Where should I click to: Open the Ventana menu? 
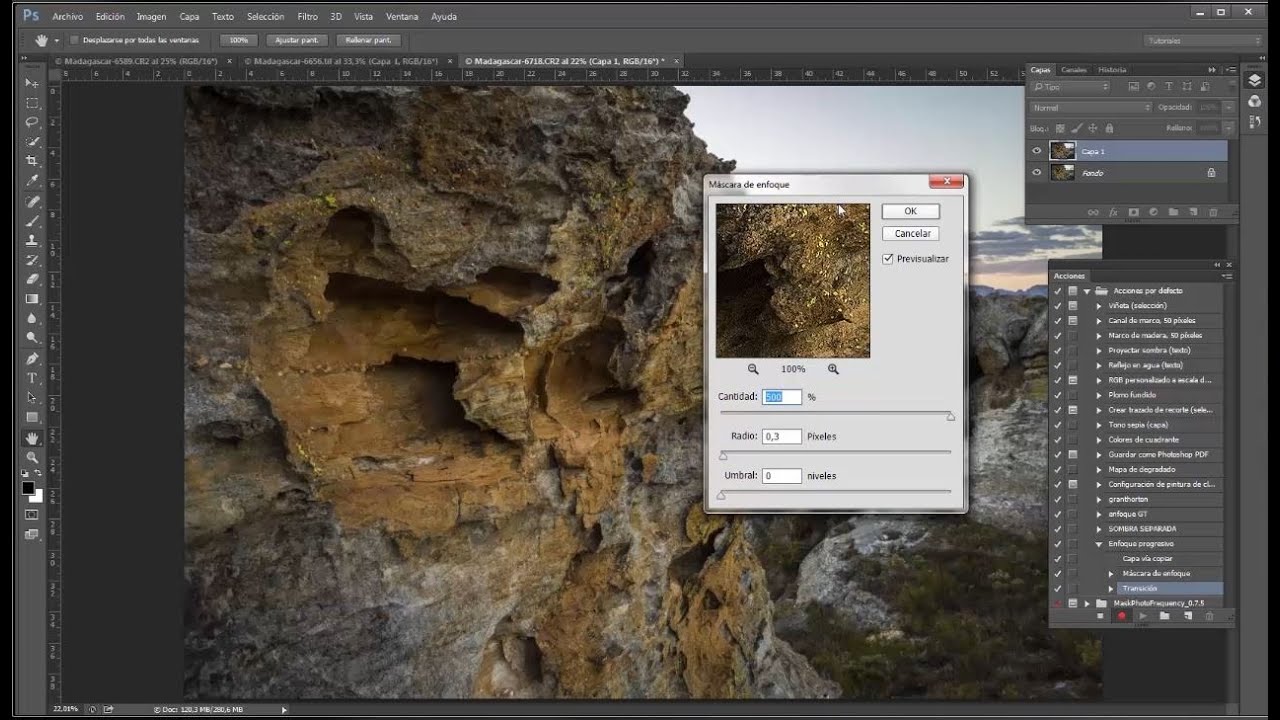[402, 17]
